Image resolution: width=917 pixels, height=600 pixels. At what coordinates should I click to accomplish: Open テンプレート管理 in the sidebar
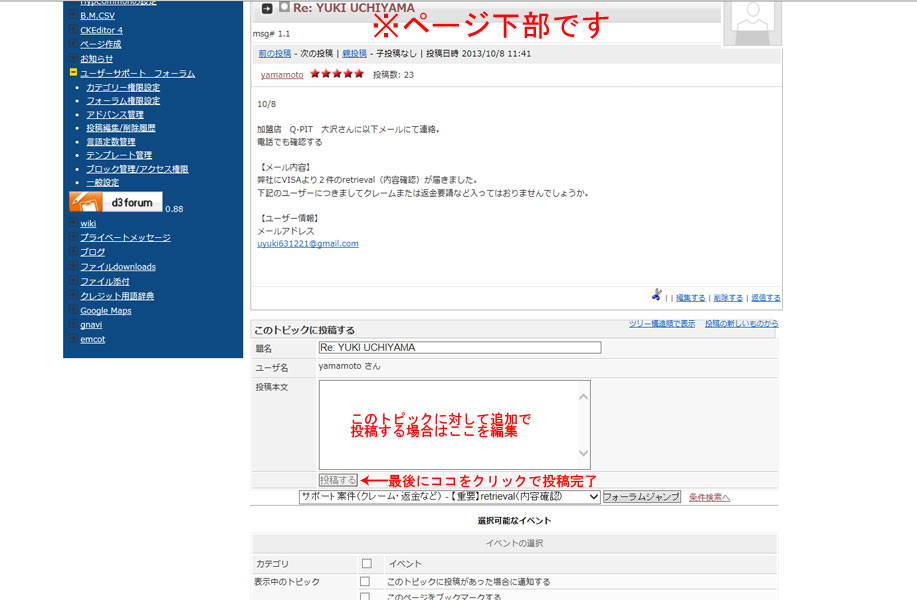(119, 155)
